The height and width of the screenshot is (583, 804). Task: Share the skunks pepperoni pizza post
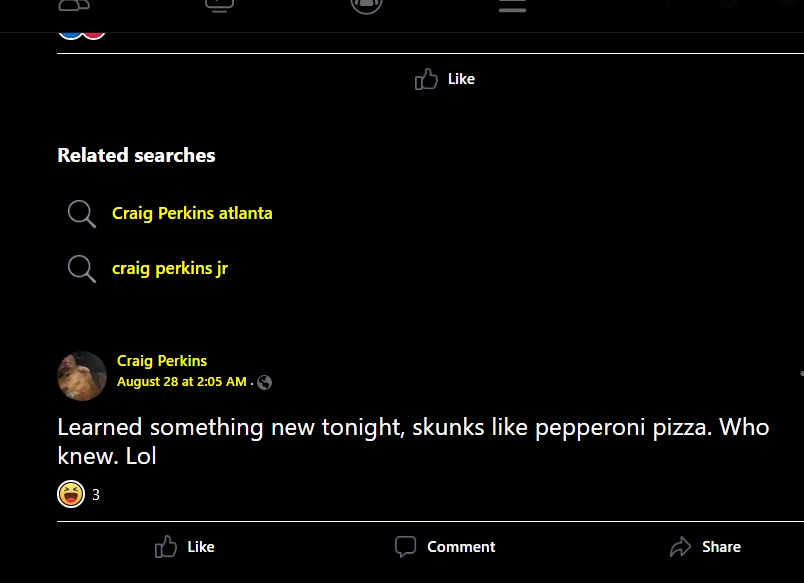pos(705,547)
